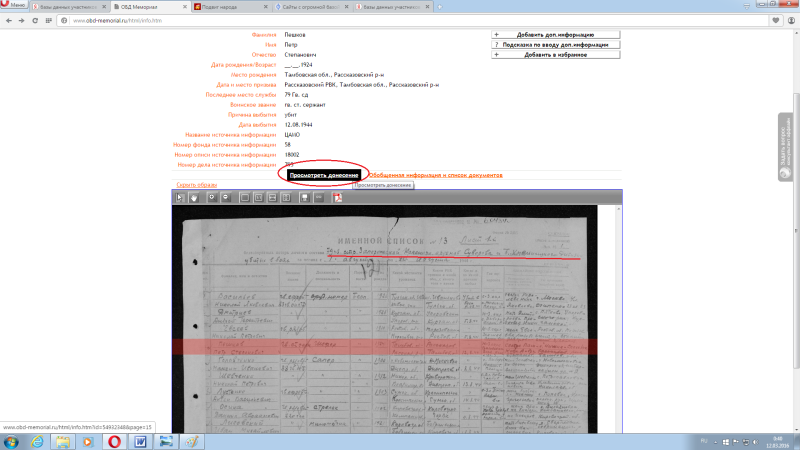This screenshot has width=800, height=450.
Task: Open the Paint icon in taskbar
Action: (191, 442)
